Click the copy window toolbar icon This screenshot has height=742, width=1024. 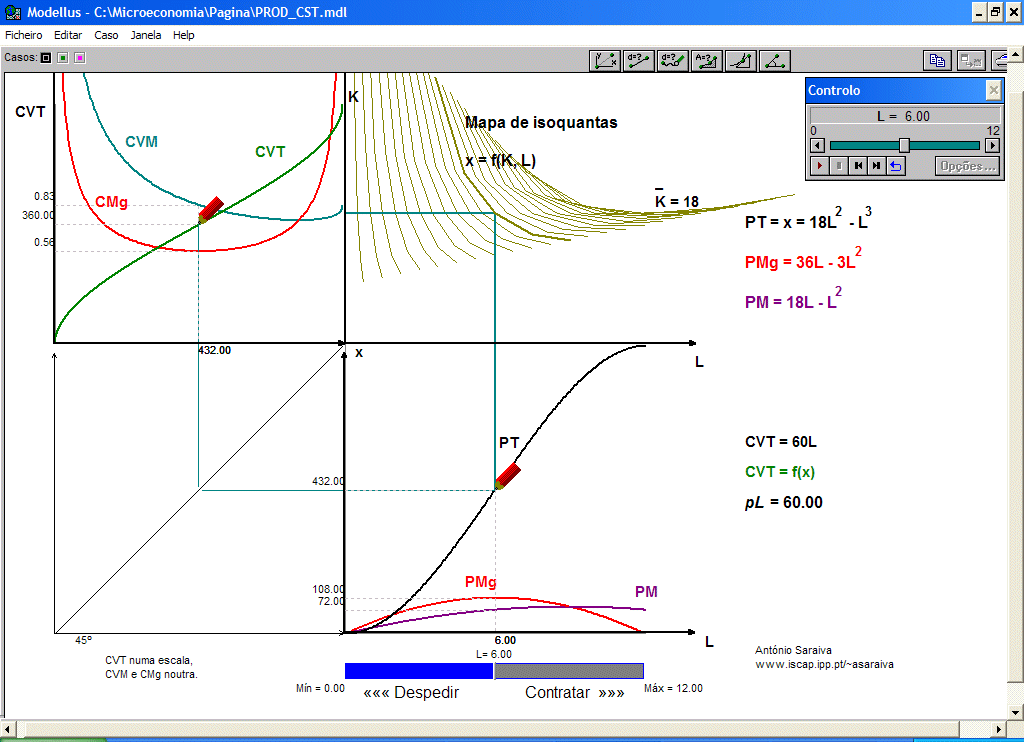(937, 60)
